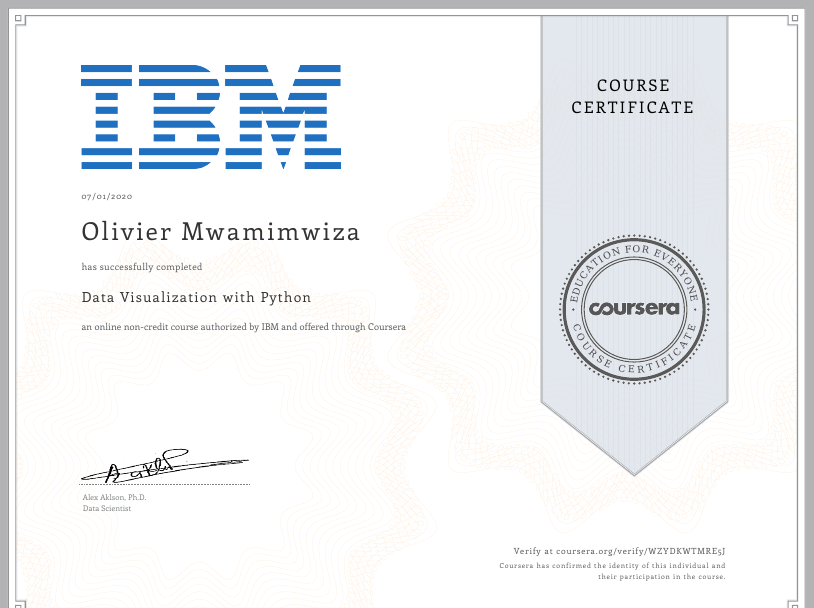The width and height of the screenshot is (814, 608).
Task: Click the 'an online non-credit course' description line
Action: coord(243,327)
